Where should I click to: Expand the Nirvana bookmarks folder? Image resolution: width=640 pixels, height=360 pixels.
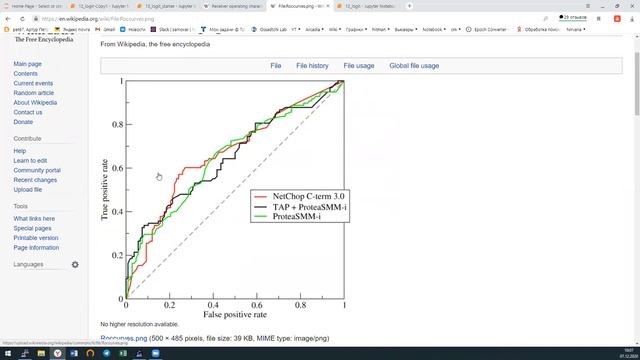pos(576,29)
